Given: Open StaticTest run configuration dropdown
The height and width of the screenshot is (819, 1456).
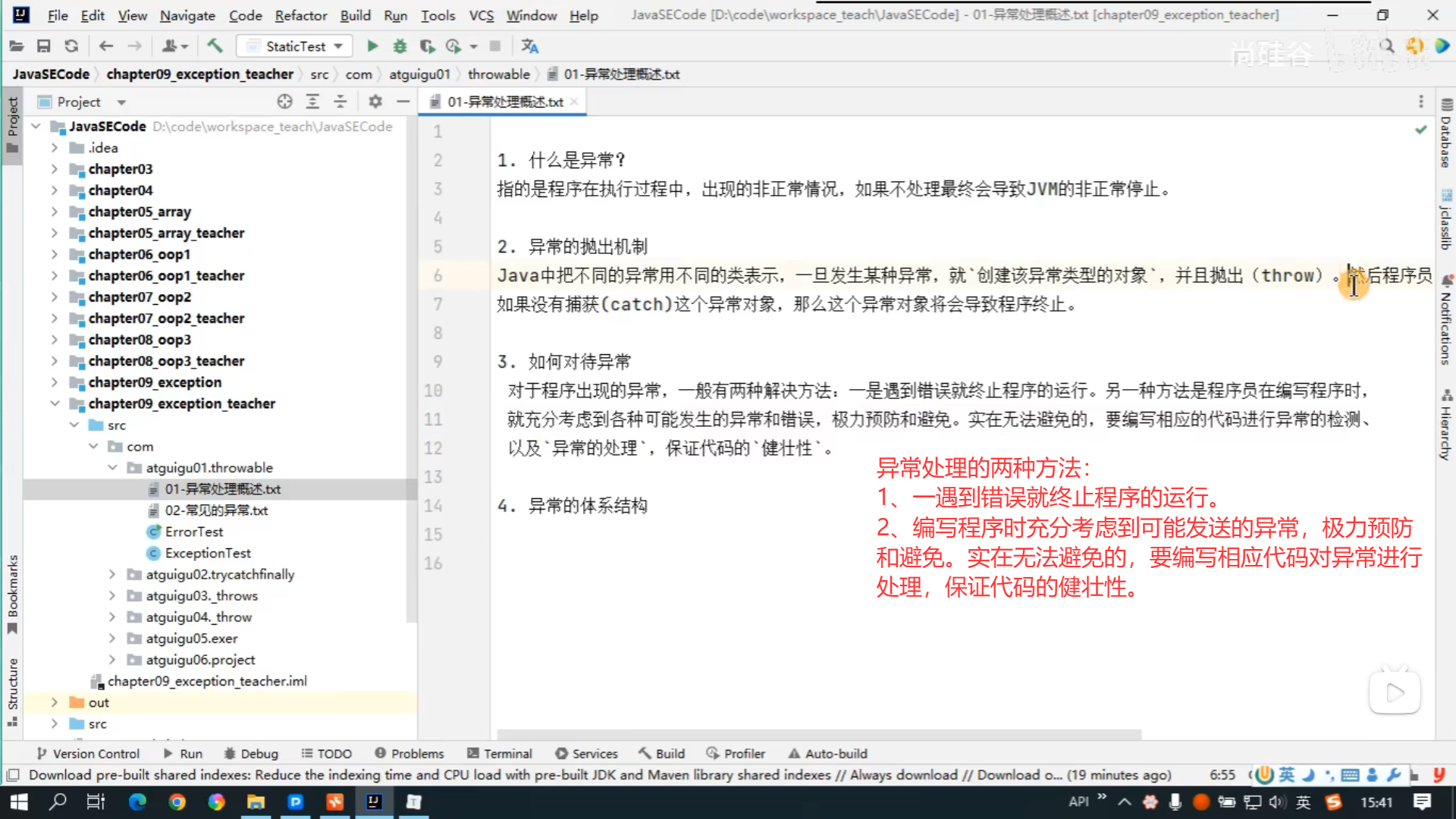Looking at the screenshot, I should tap(338, 46).
